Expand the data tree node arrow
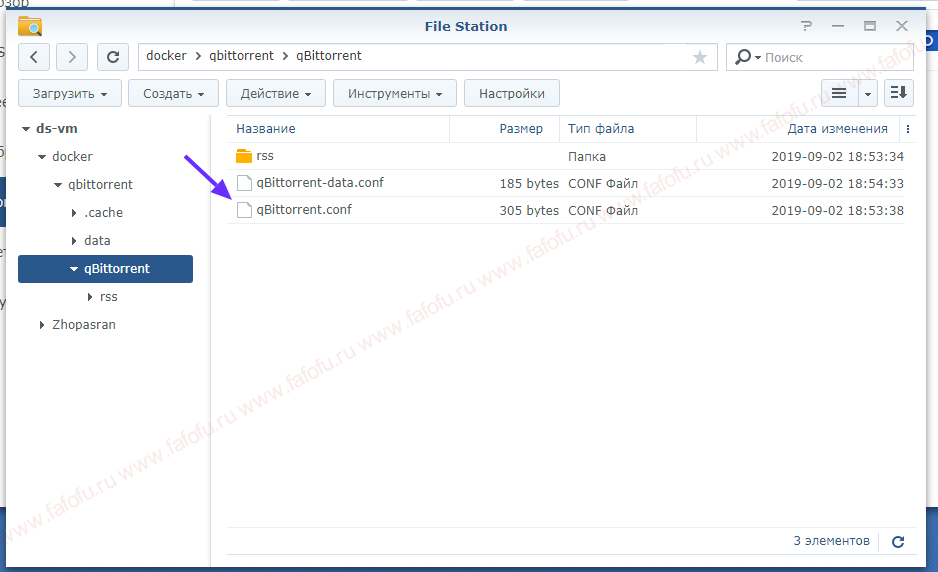This screenshot has height=572, width=938. click(x=74, y=241)
